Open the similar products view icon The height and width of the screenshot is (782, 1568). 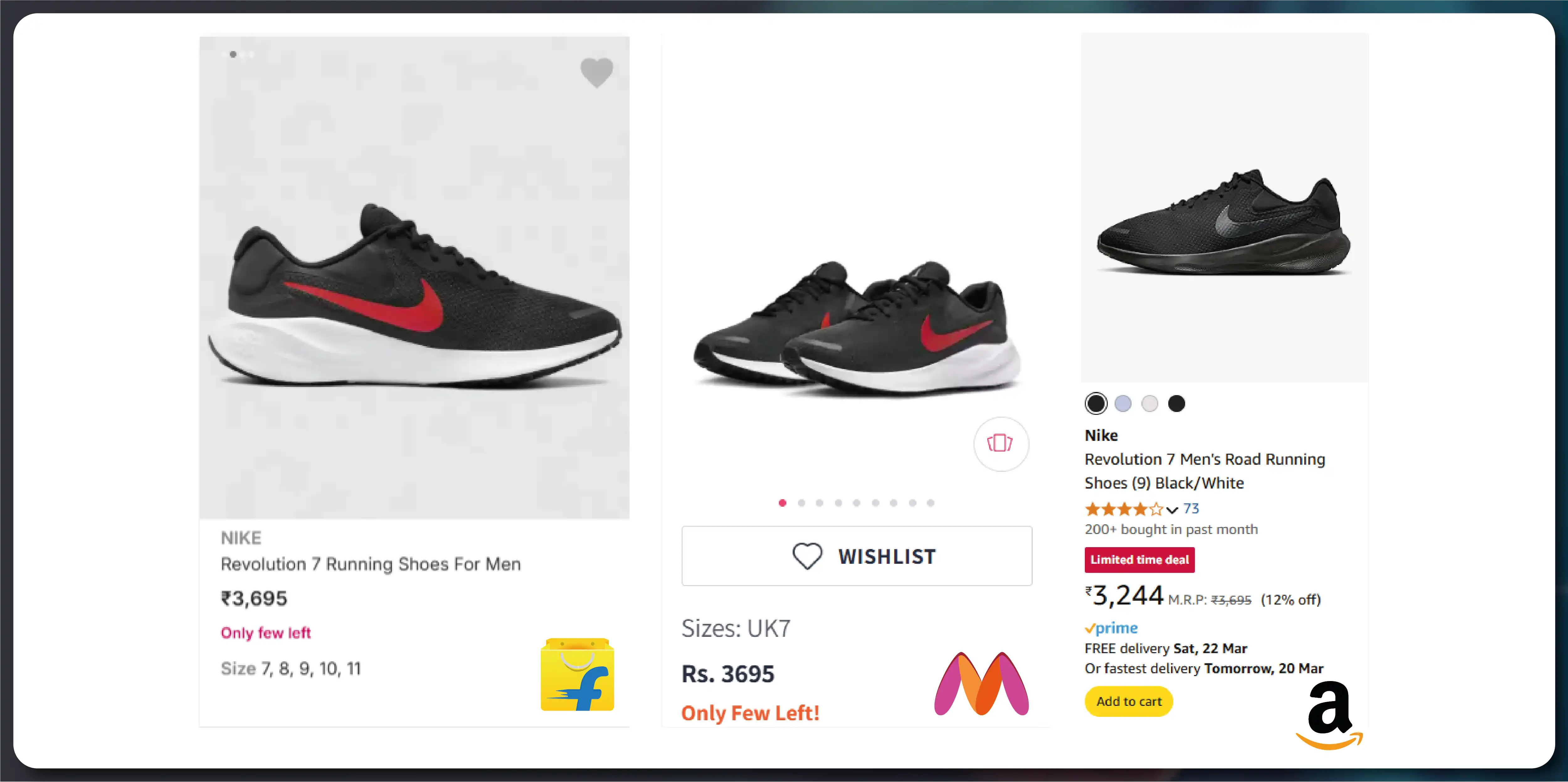pos(1001,443)
